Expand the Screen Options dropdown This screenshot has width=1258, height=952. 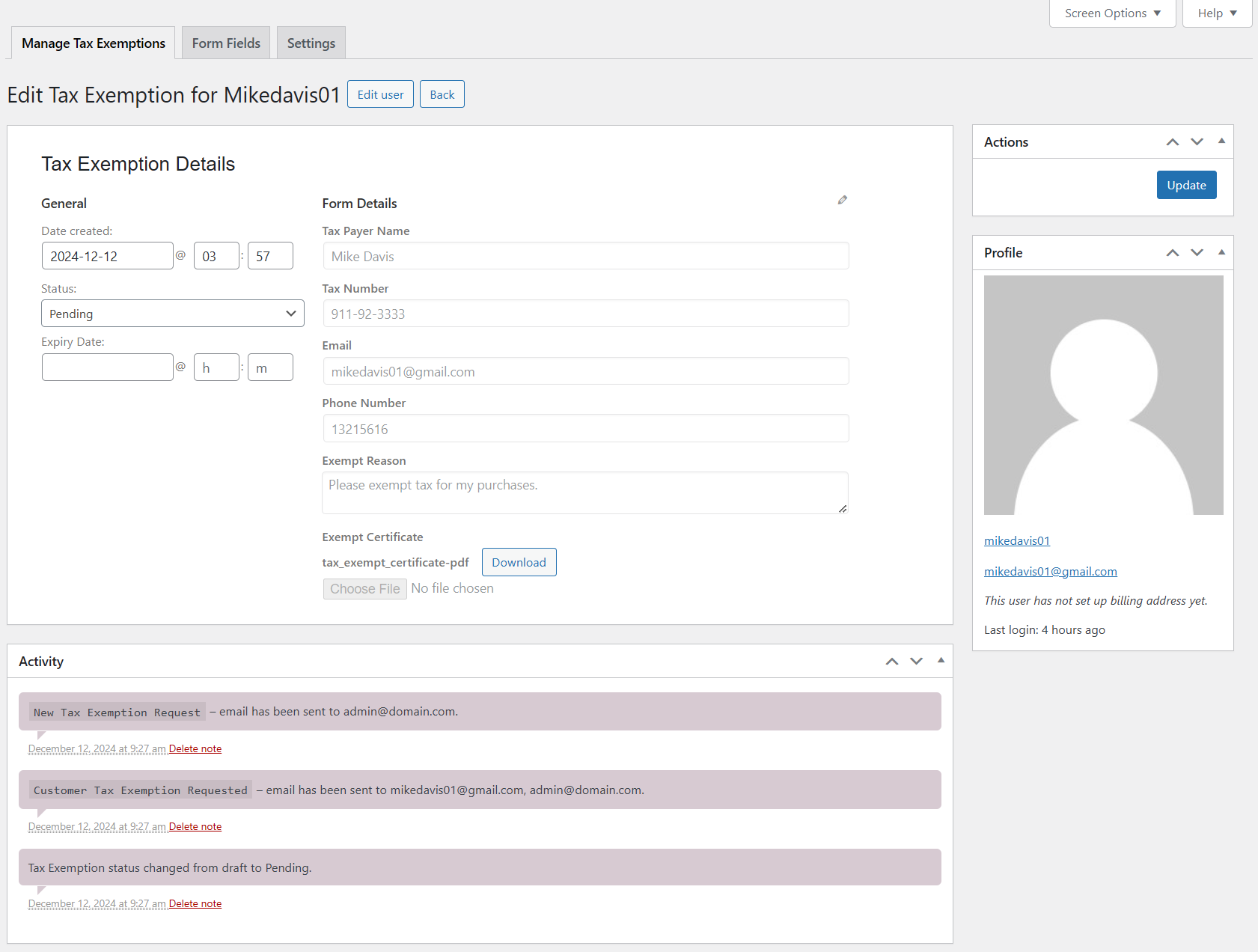coord(1112,13)
